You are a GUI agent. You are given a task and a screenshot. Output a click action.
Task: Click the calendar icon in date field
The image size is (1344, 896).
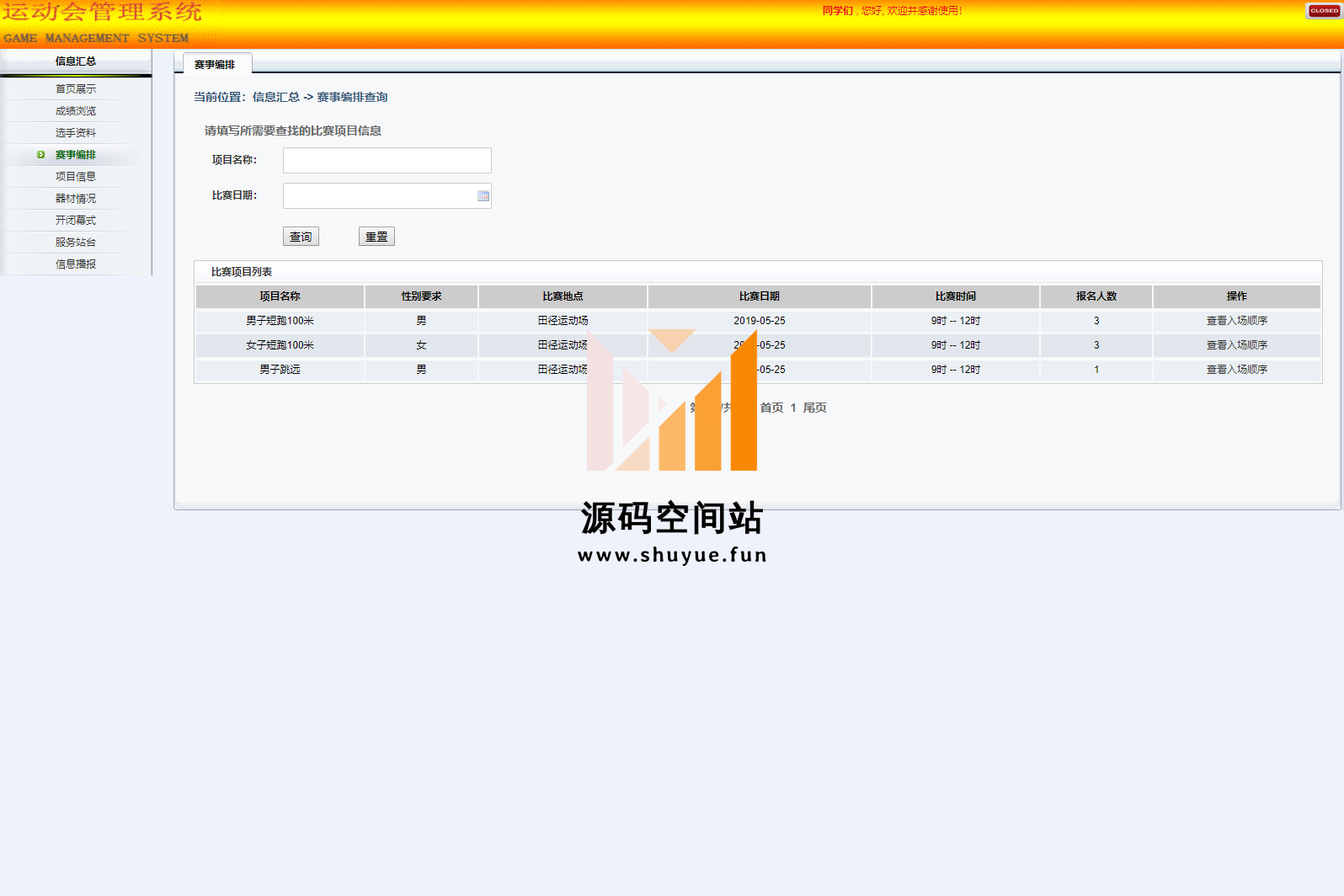click(483, 196)
